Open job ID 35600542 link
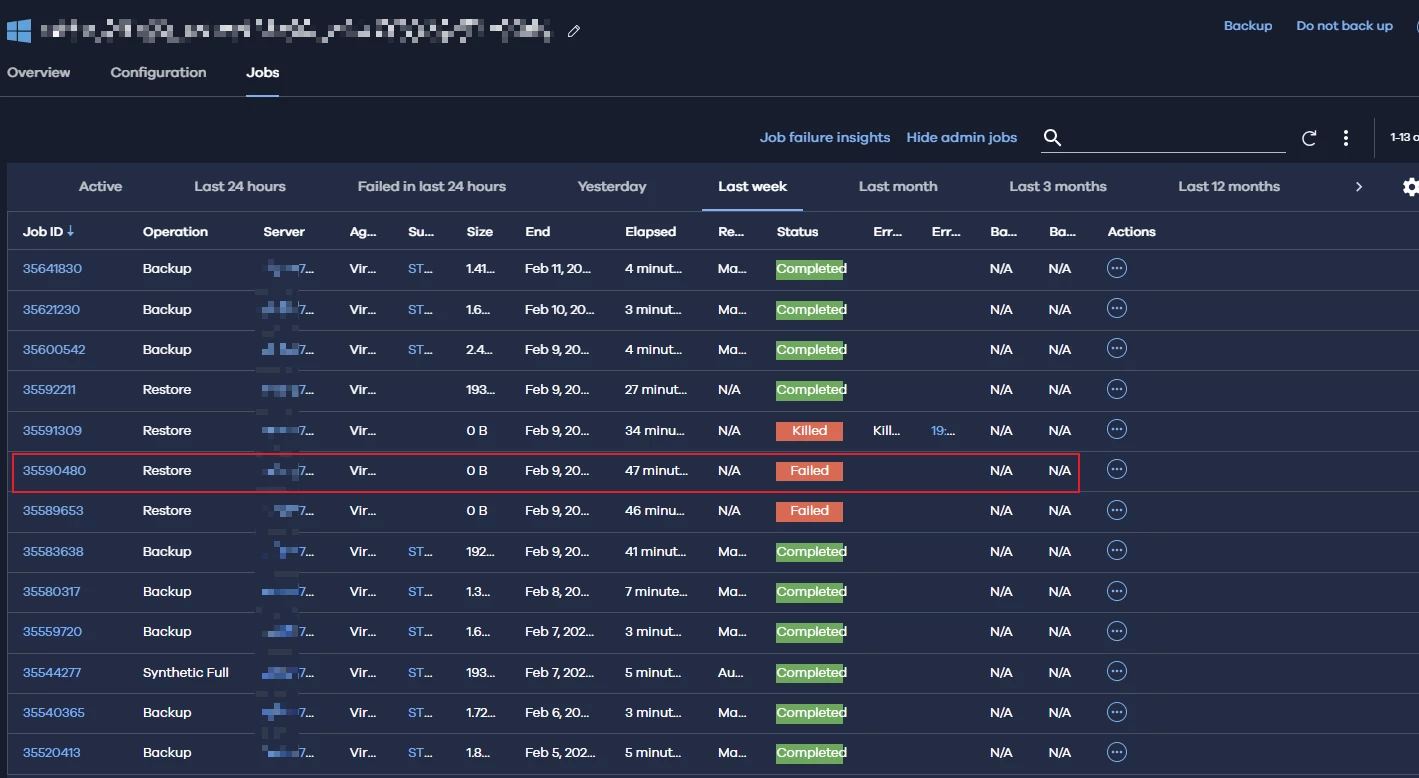 point(54,350)
